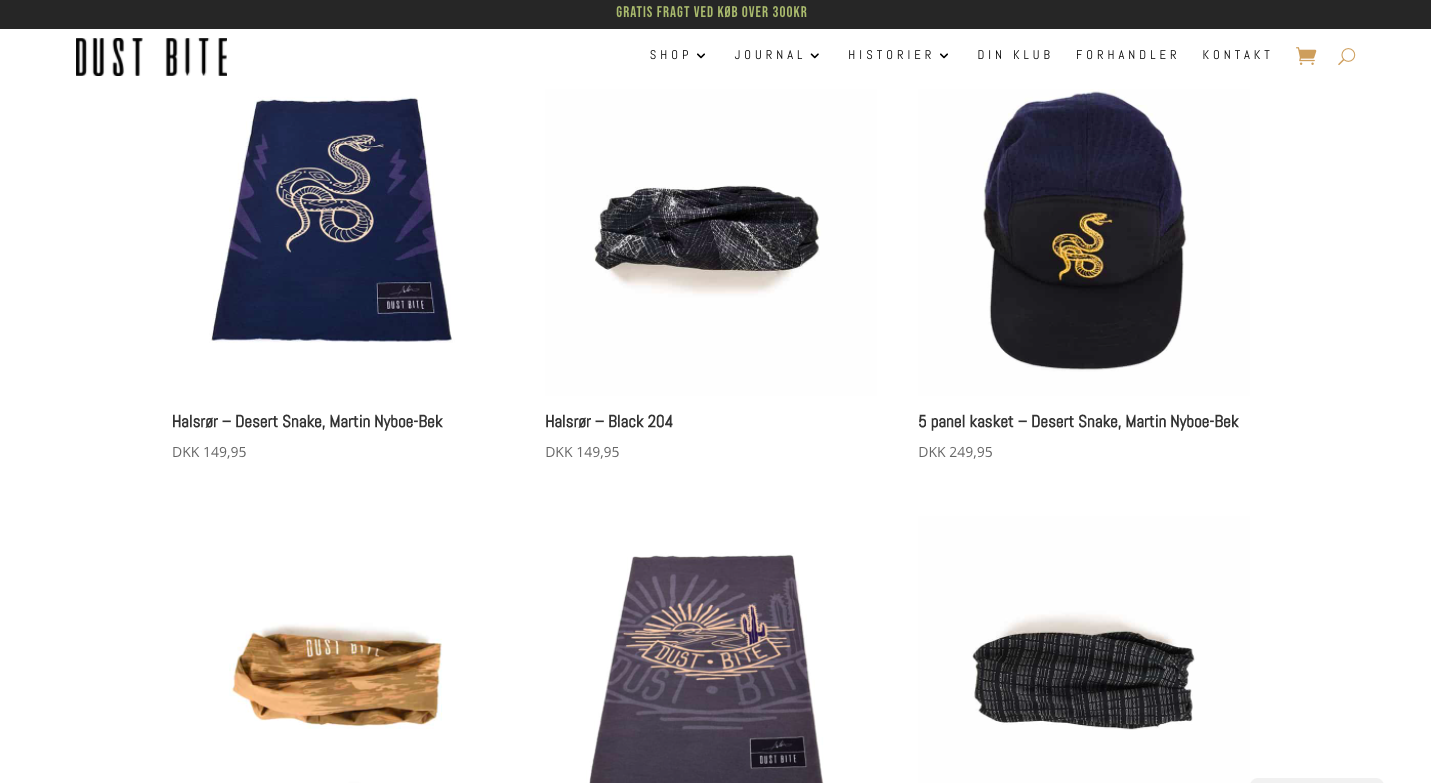Go to the Forhandler page
Screen dimensions: 1431x783
coord(1127,55)
